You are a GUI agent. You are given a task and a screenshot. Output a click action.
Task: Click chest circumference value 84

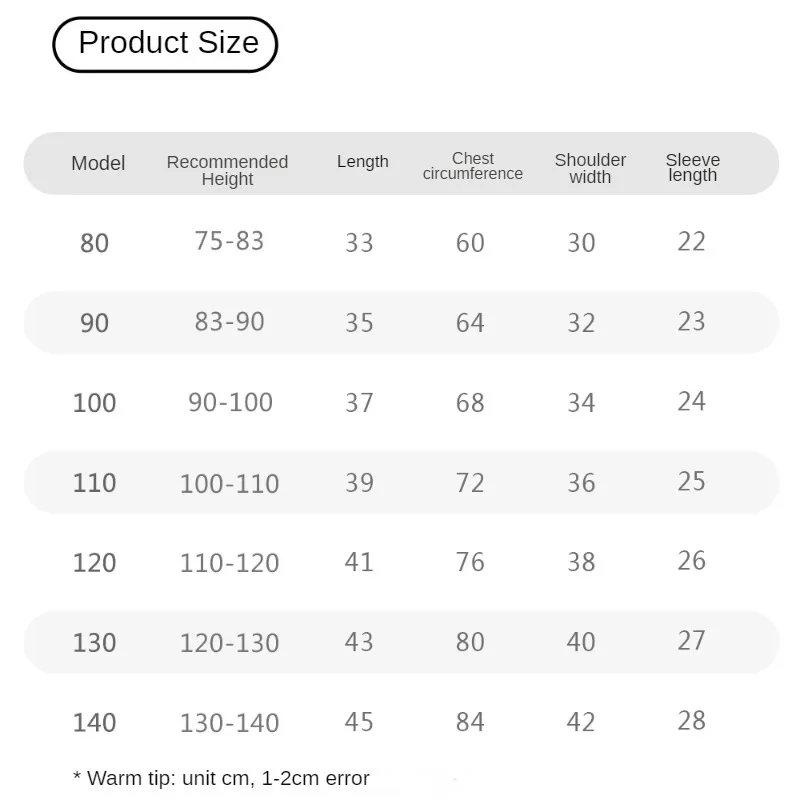point(470,722)
